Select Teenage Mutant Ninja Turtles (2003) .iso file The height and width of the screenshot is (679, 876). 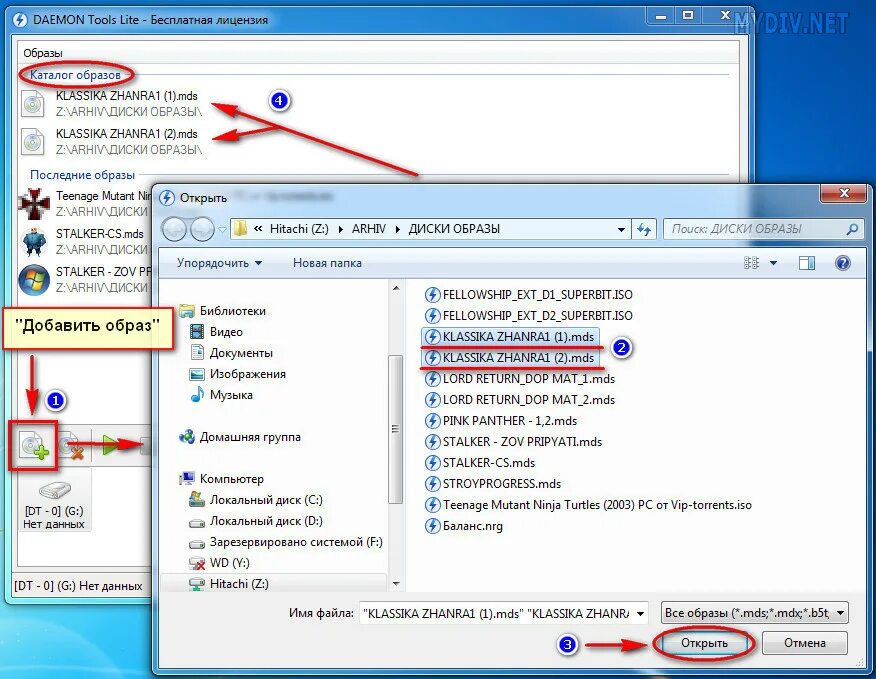(588, 505)
